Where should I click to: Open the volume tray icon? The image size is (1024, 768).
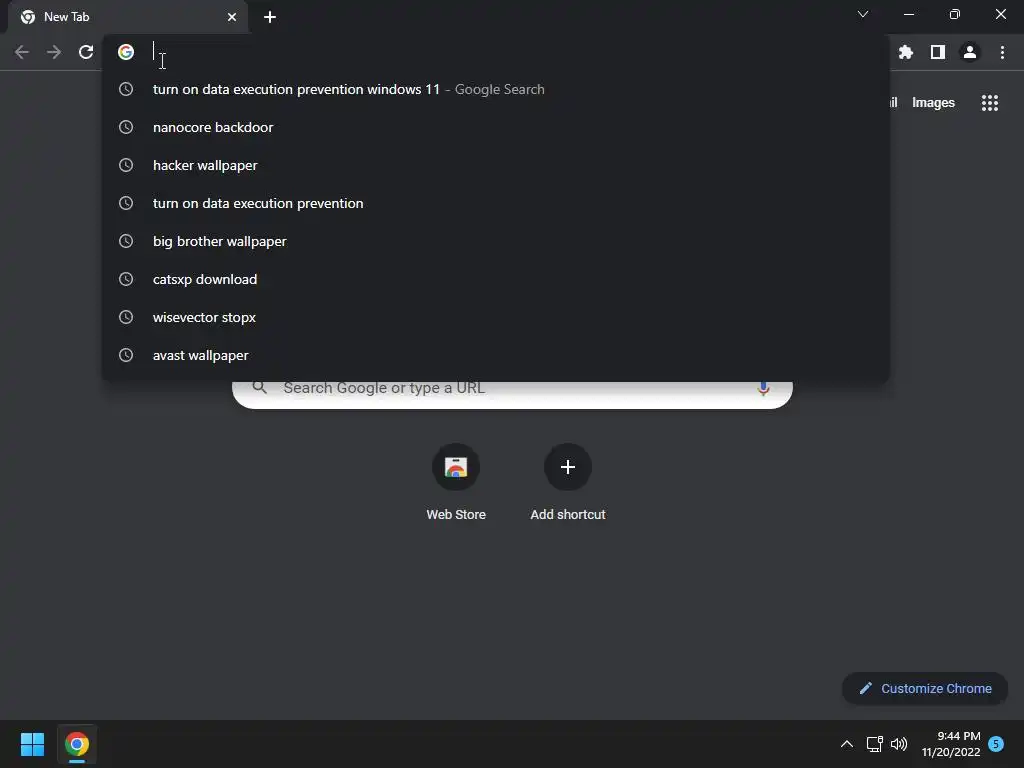(x=899, y=744)
